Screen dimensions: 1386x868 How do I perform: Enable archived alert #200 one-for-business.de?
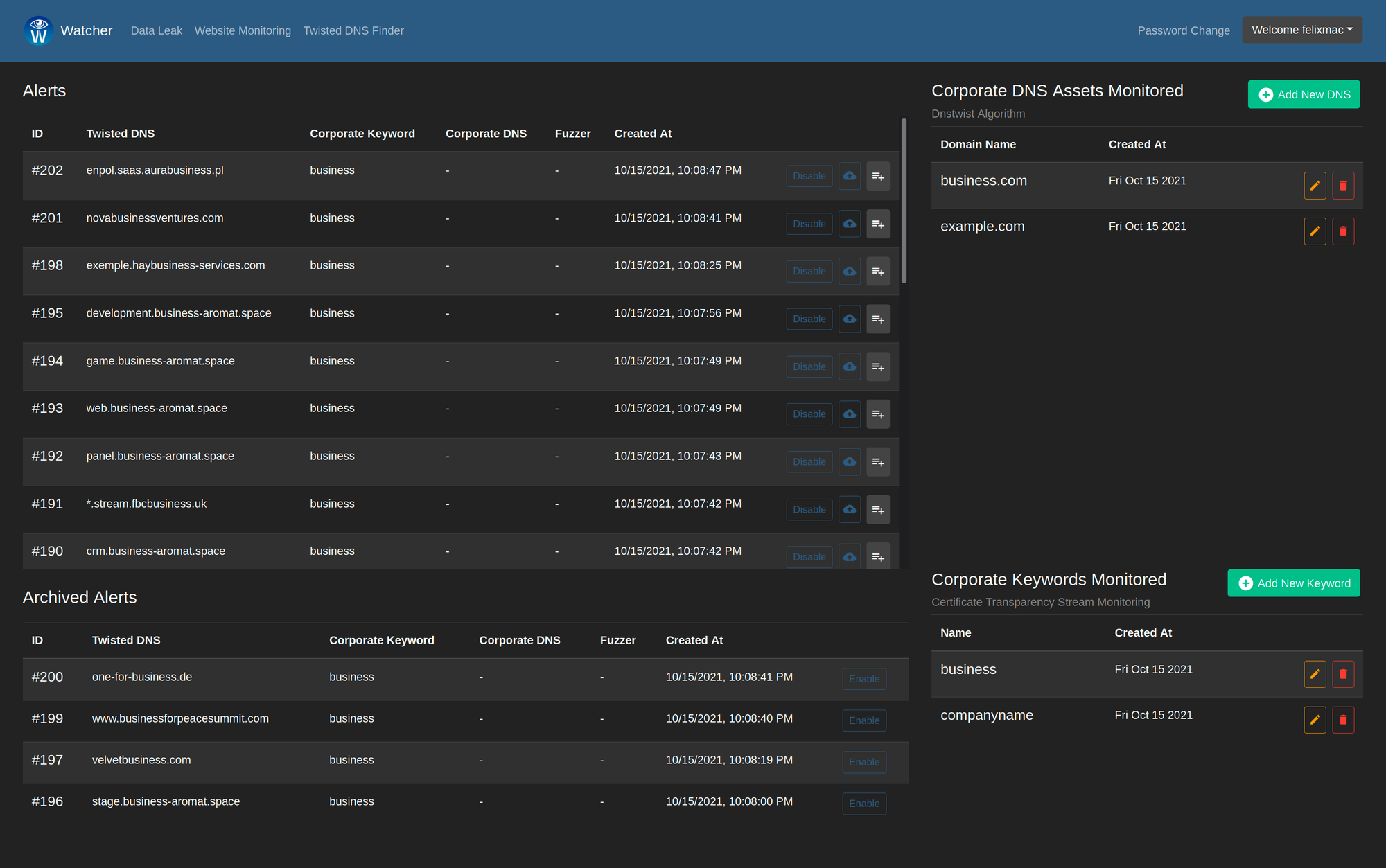coord(864,679)
